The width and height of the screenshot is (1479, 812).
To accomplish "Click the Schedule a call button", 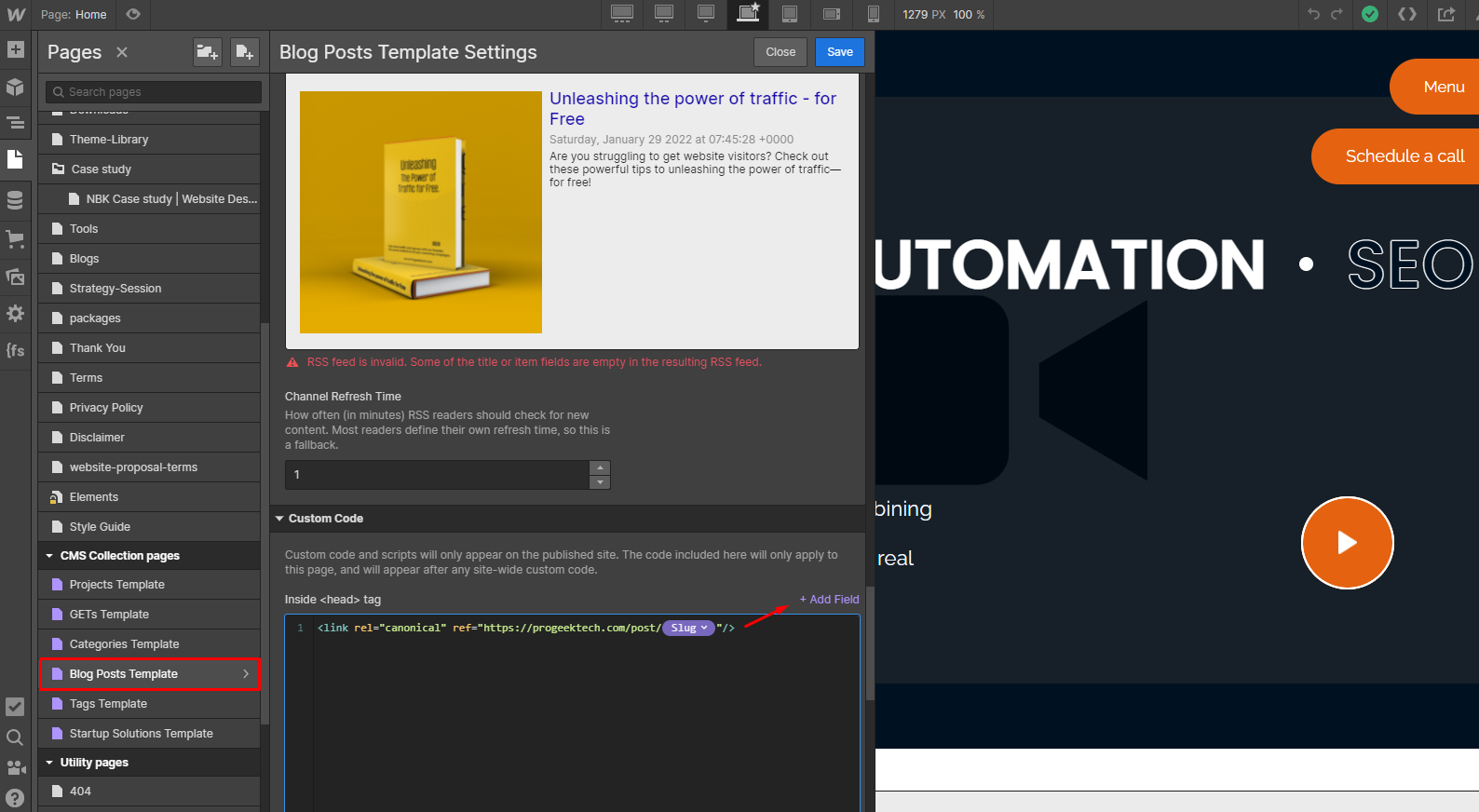I will pos(1395,156).
